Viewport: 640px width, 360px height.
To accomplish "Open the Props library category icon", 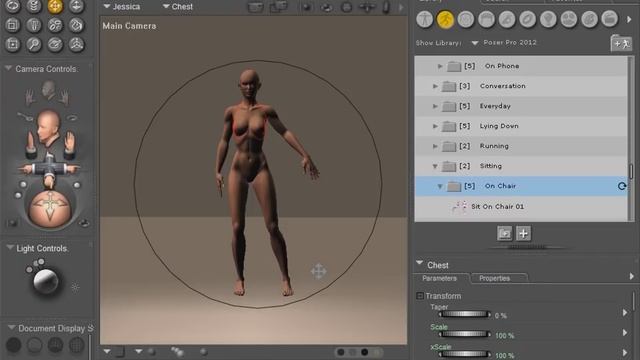I will [527, 19].
